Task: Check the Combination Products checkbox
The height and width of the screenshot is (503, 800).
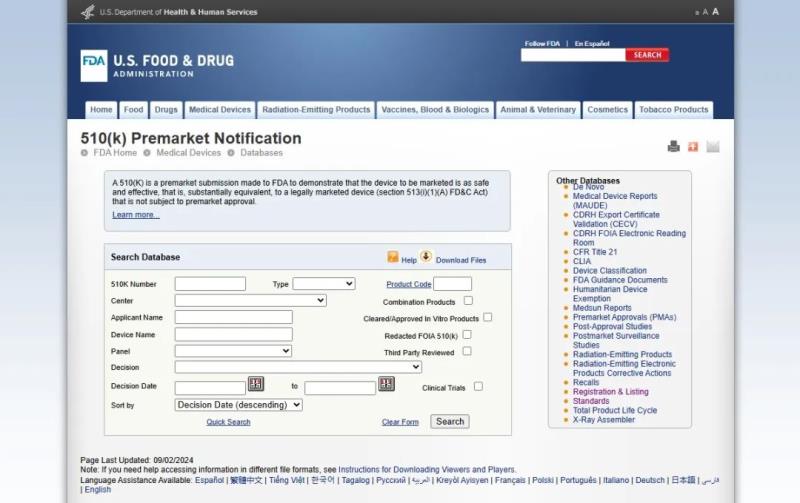Action: (468, 300)
